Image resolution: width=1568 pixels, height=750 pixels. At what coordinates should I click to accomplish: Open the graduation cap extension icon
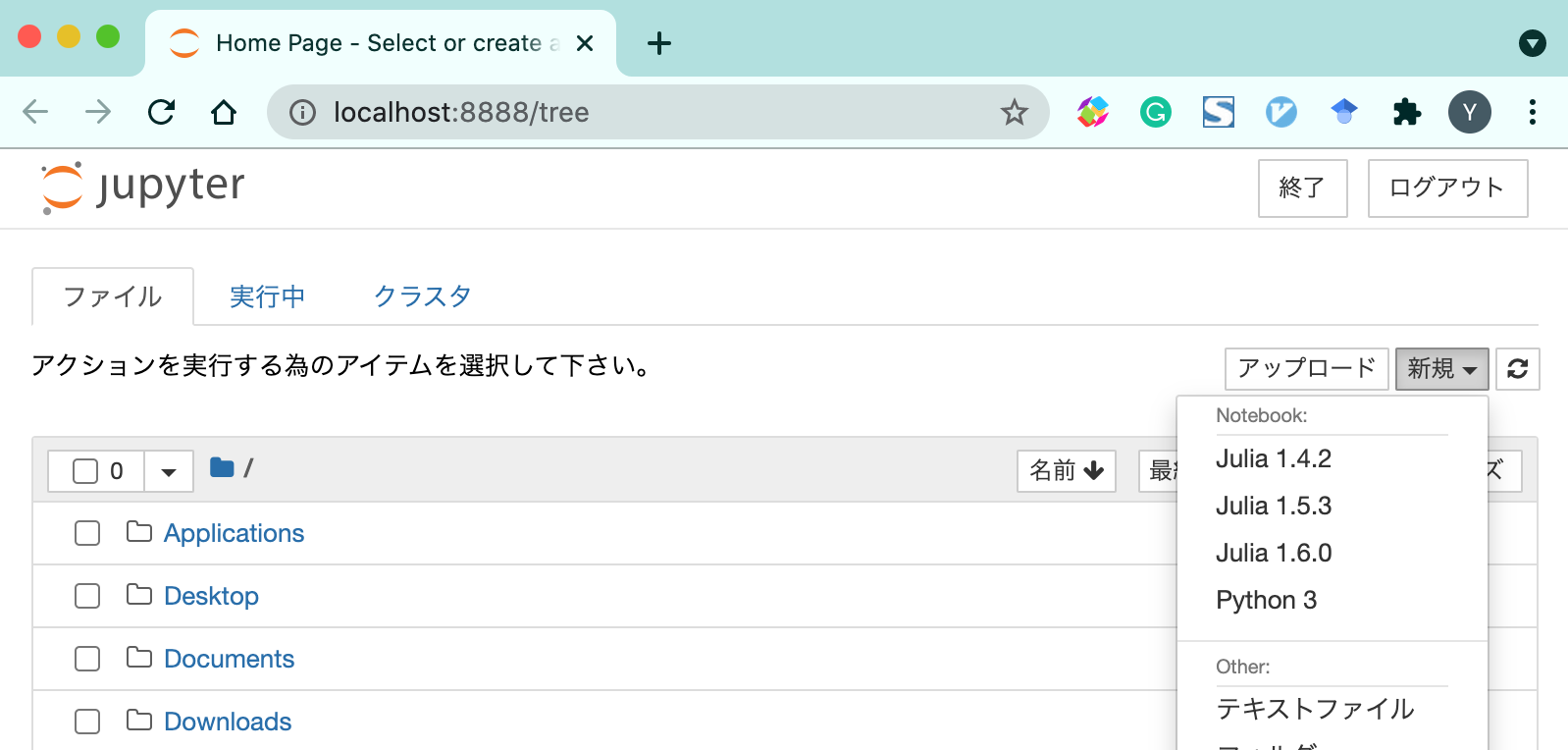1344,112
